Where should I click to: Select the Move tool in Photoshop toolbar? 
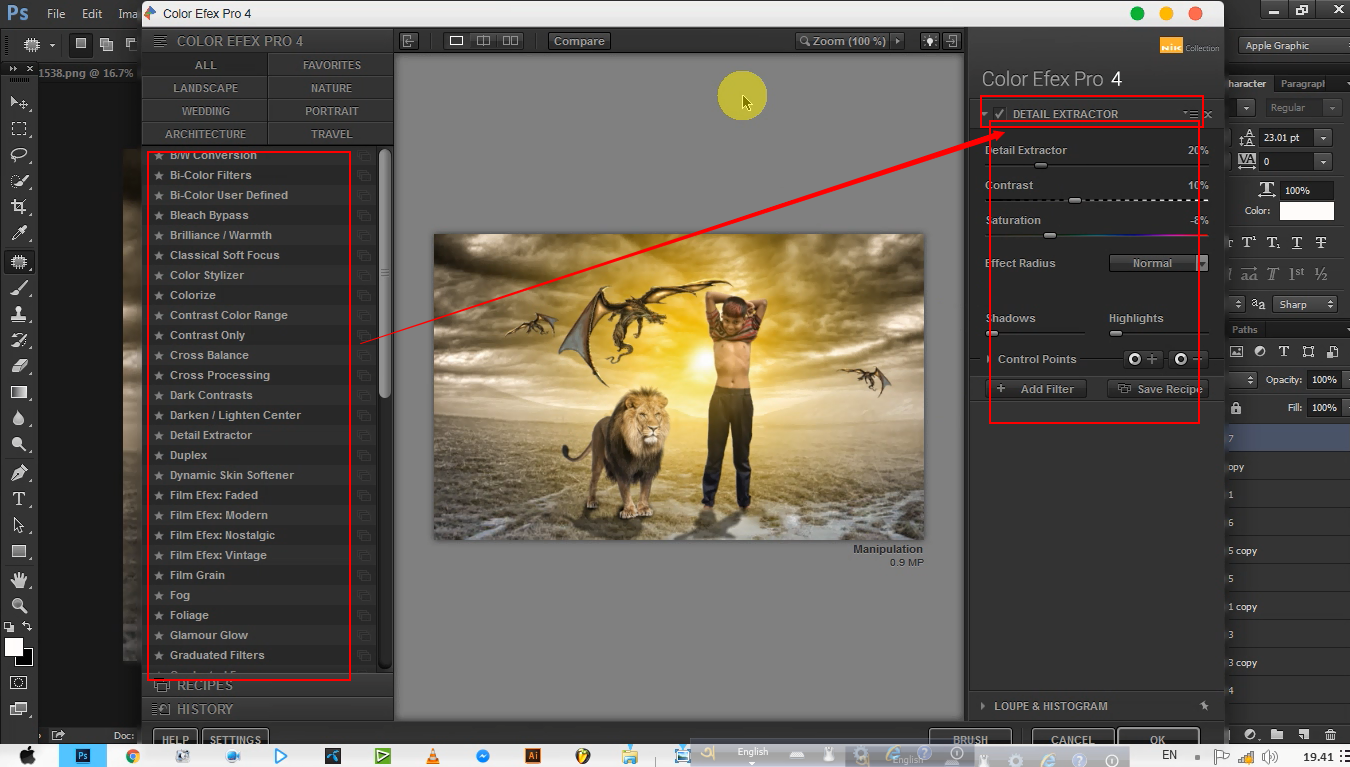pyautogui.click(x=19, y=102)
